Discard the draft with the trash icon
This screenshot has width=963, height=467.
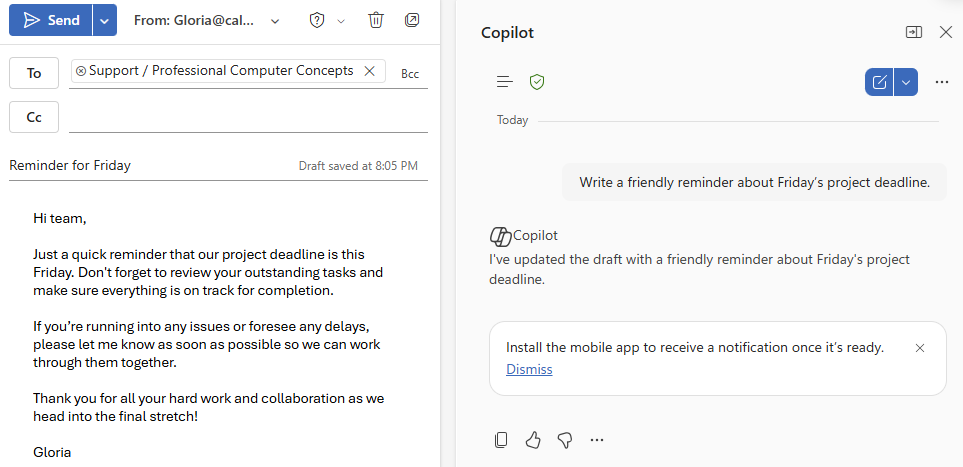[x=376, y=20]
